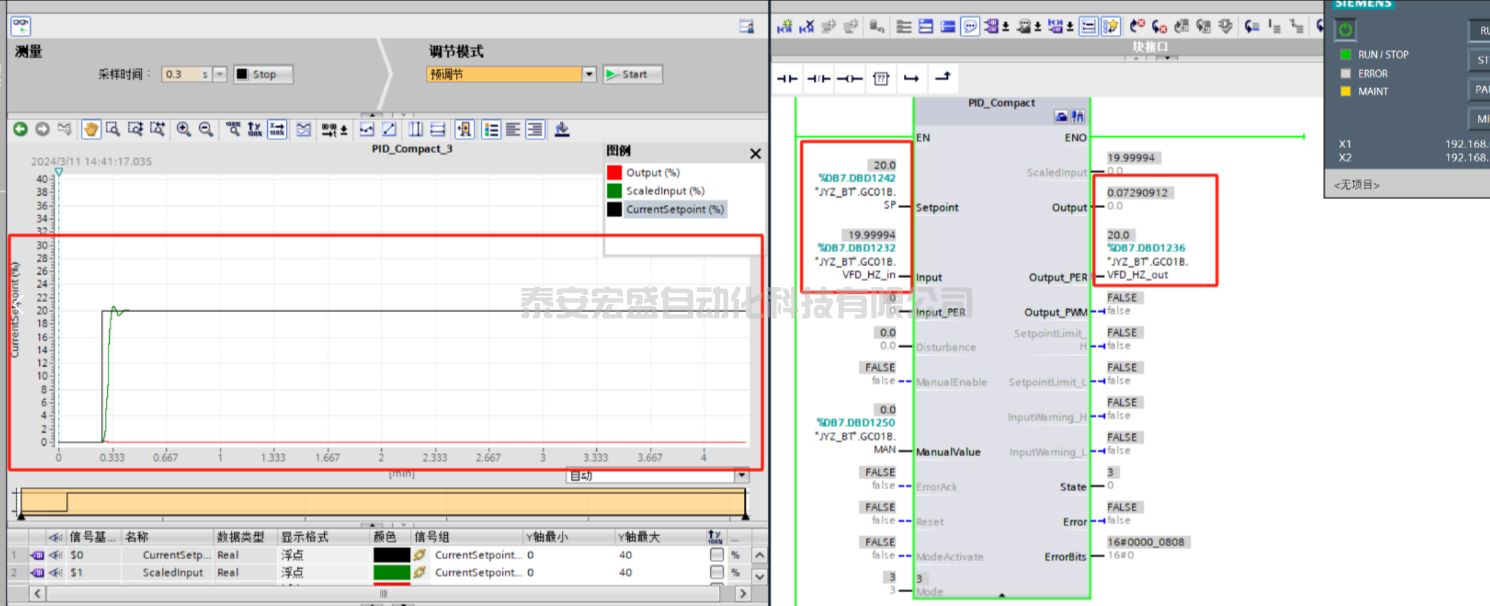Open the tuning mode dropdown
This screenshot has height=606, width=1490.
[589, 74]
